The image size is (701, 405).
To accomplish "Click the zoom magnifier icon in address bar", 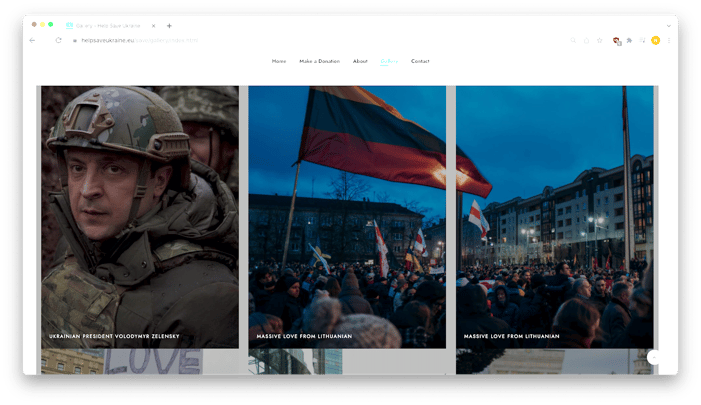I will click(x=573, y=40).
